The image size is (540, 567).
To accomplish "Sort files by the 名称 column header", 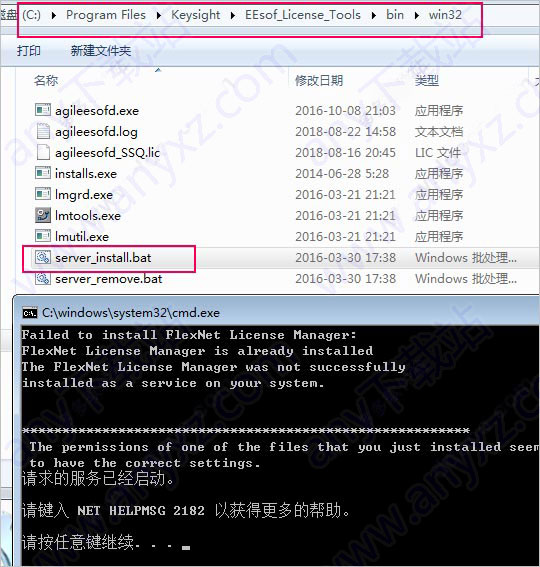I will click(46, 80).
